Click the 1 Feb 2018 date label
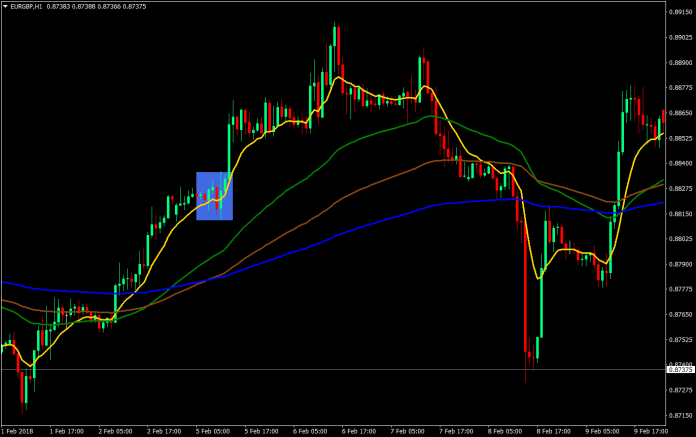Screen dimensions: 696x437 coord(21,431)
